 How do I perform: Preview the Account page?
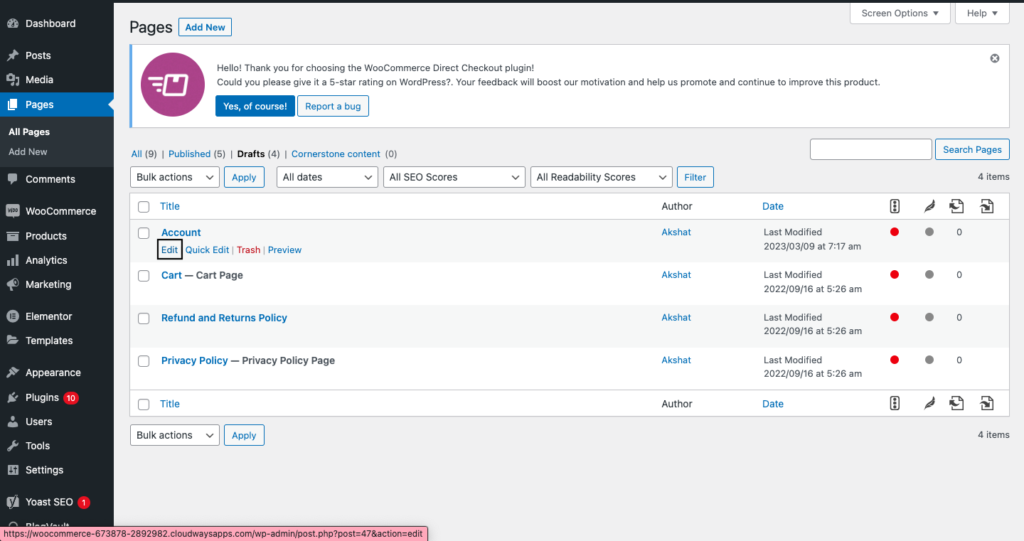pyautogui.click(x=285, y=250)
